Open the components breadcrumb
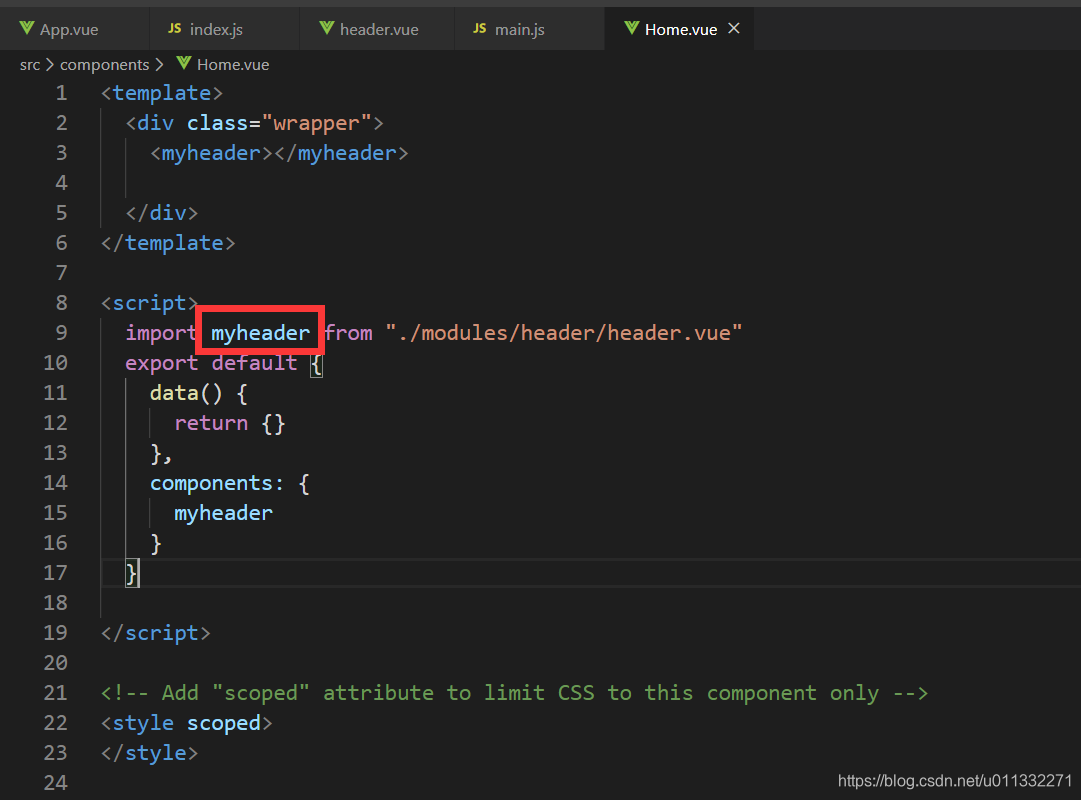The width and height of the screenshot is (1081, 800). pos(104,65)
